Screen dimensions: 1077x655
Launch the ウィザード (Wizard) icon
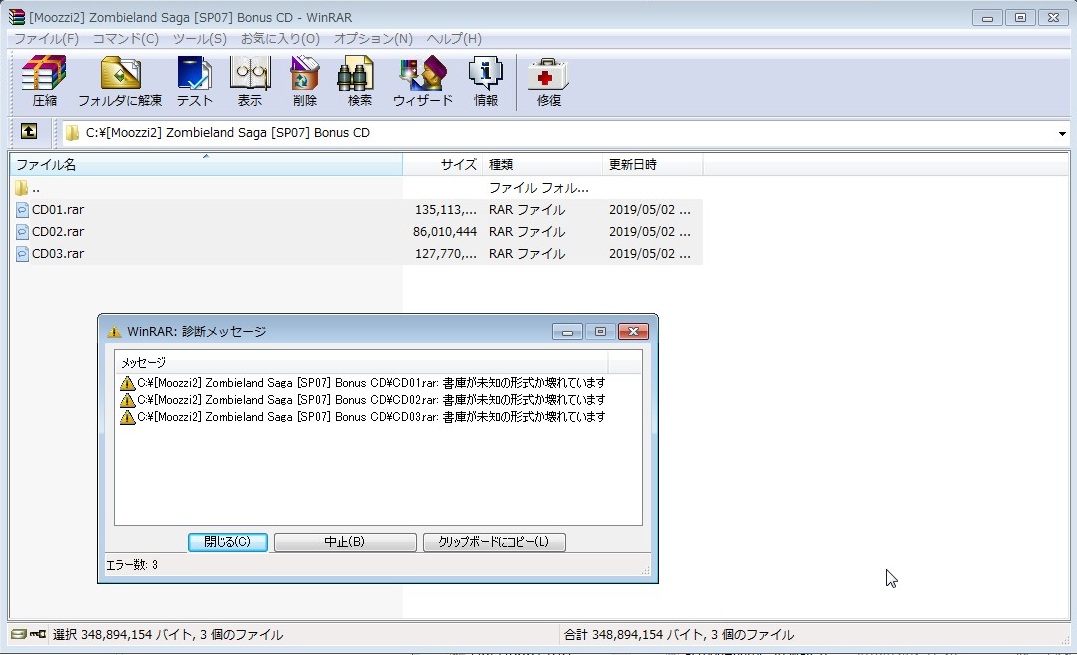(x=422, y=81)
